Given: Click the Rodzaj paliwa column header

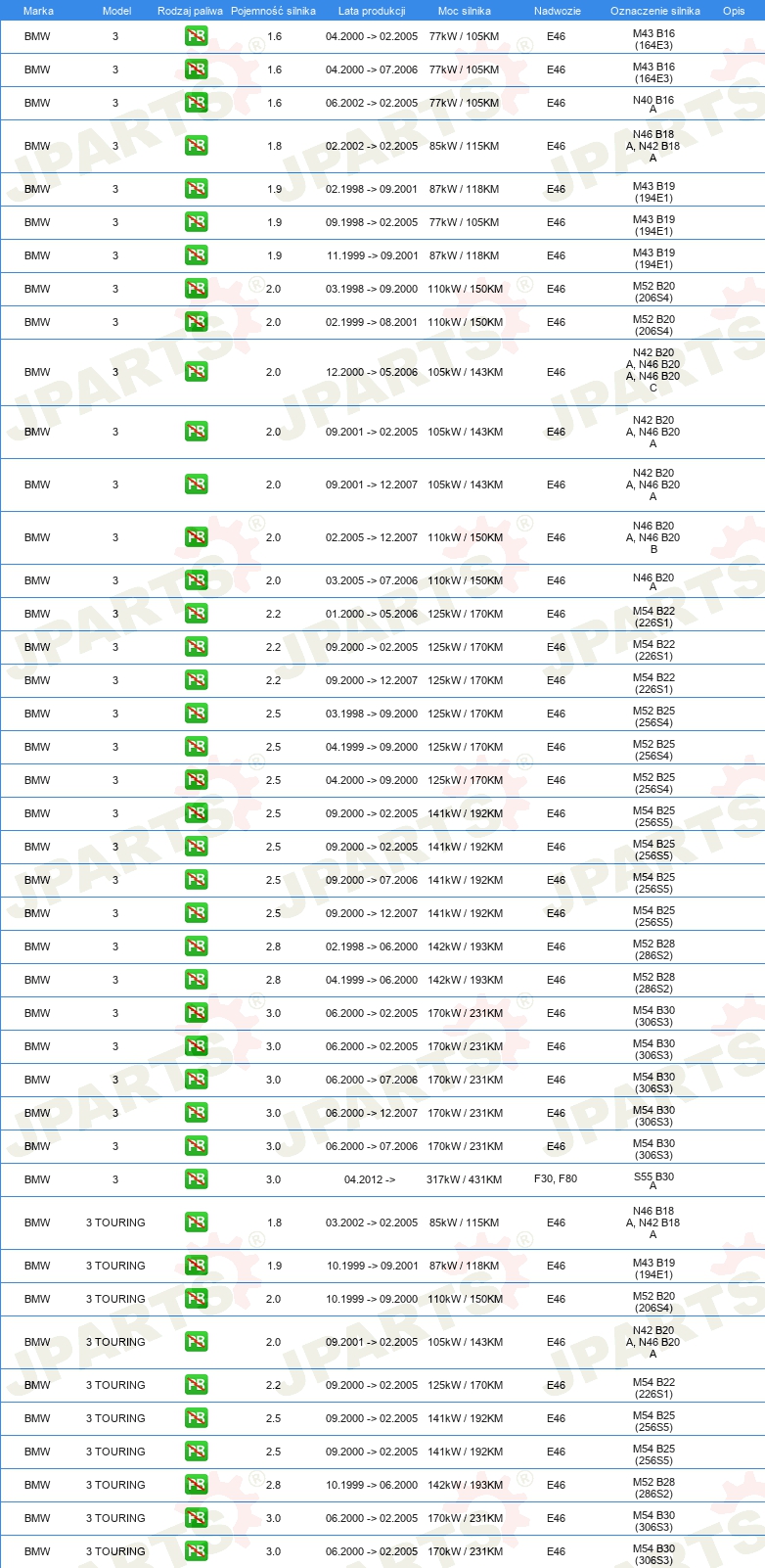Looking at the screenshot, I should (x=190, y=11).
